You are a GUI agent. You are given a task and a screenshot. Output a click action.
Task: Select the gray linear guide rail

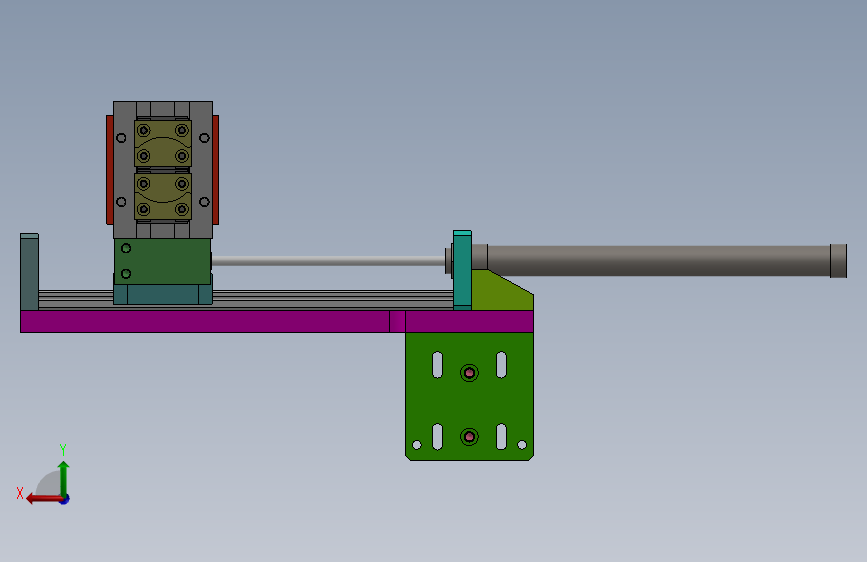pos(332,299)
